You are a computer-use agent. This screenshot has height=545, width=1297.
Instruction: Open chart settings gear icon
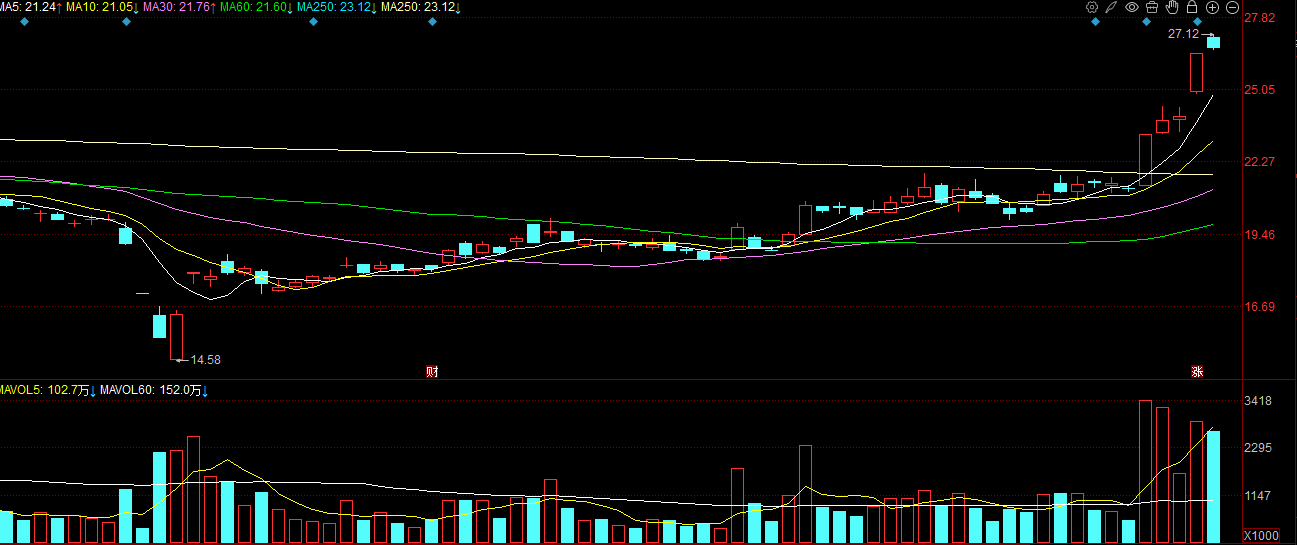pos(1092,7)
